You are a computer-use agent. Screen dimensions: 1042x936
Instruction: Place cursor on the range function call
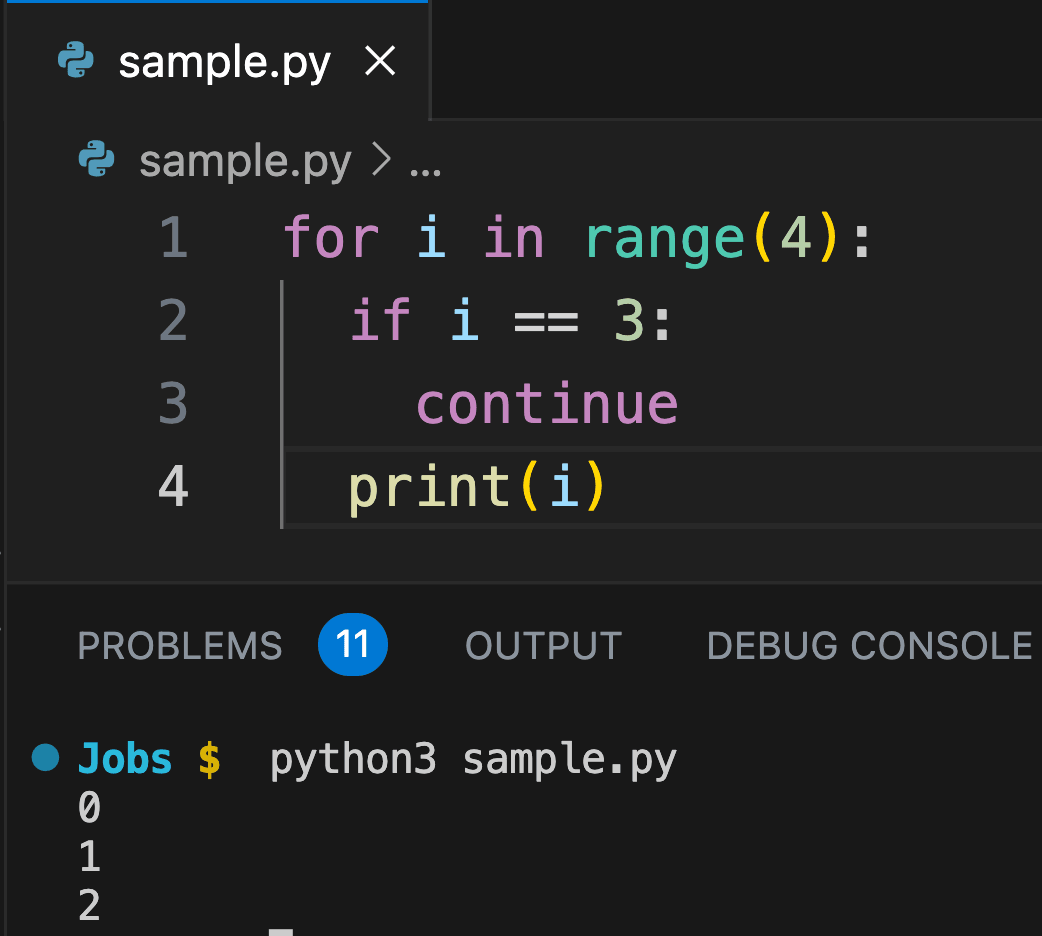point(665,239)
